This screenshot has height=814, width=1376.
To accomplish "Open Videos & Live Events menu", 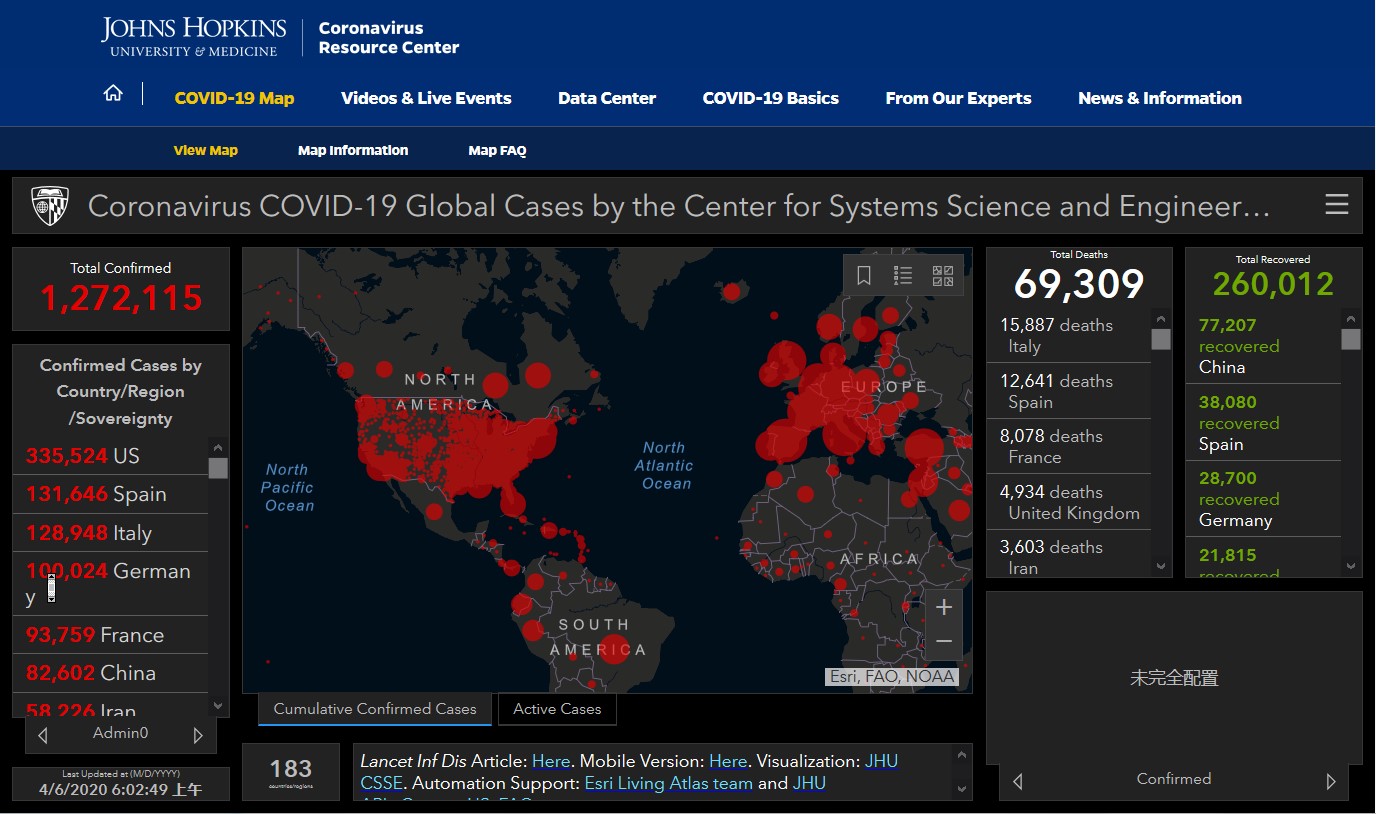I will pos(426,98).
